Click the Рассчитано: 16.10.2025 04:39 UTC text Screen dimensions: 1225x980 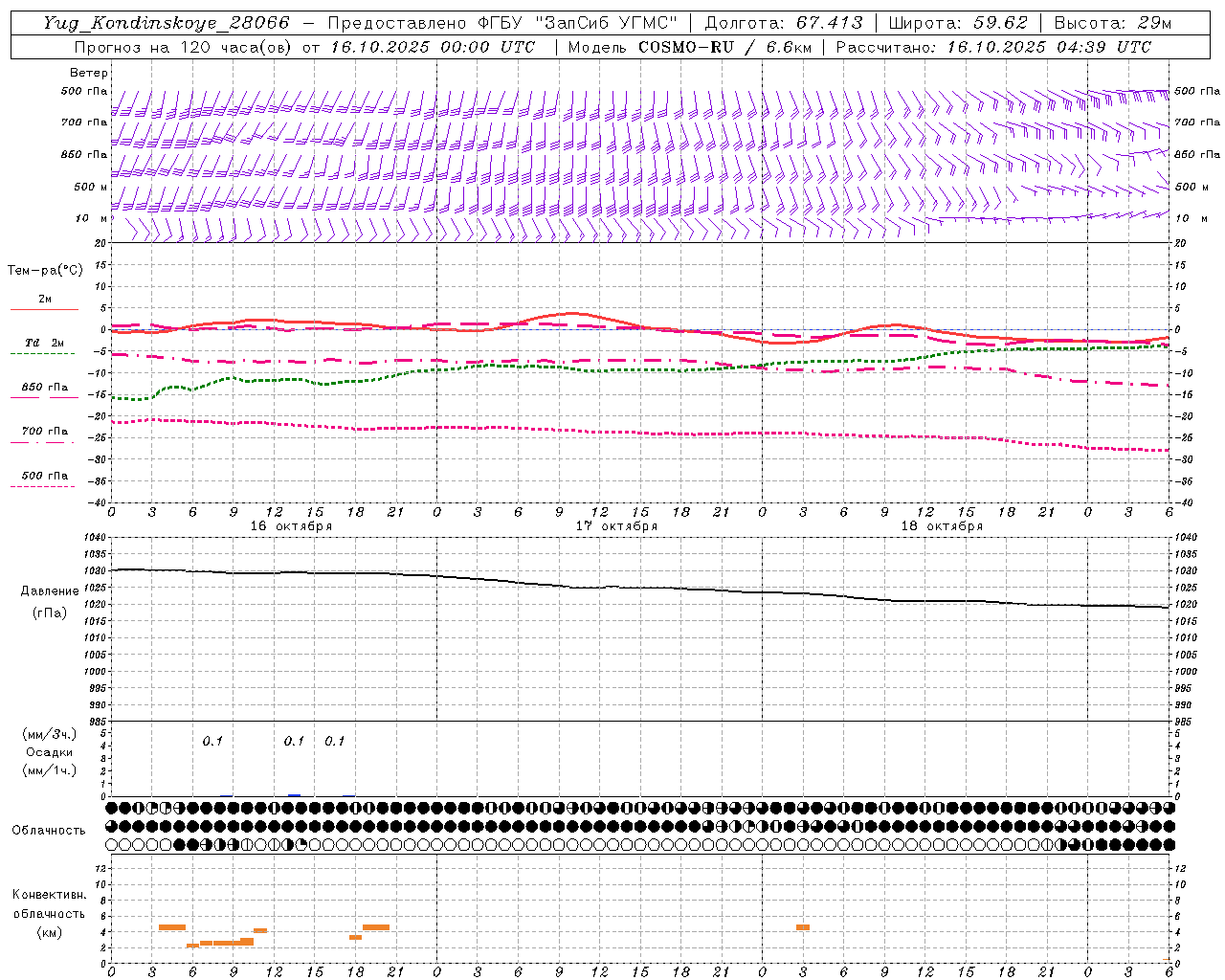993,47
